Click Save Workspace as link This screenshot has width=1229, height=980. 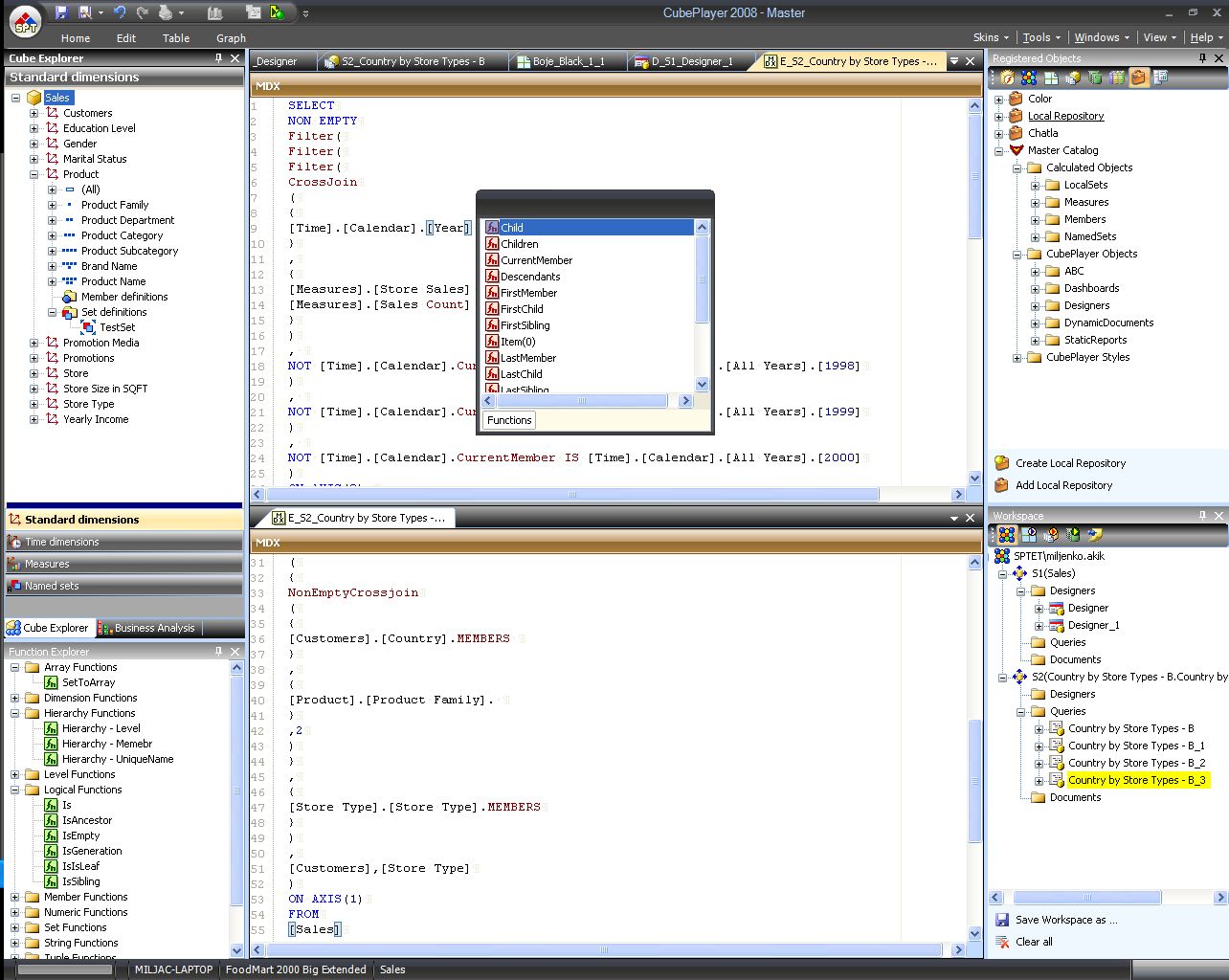coord(1066,920)
